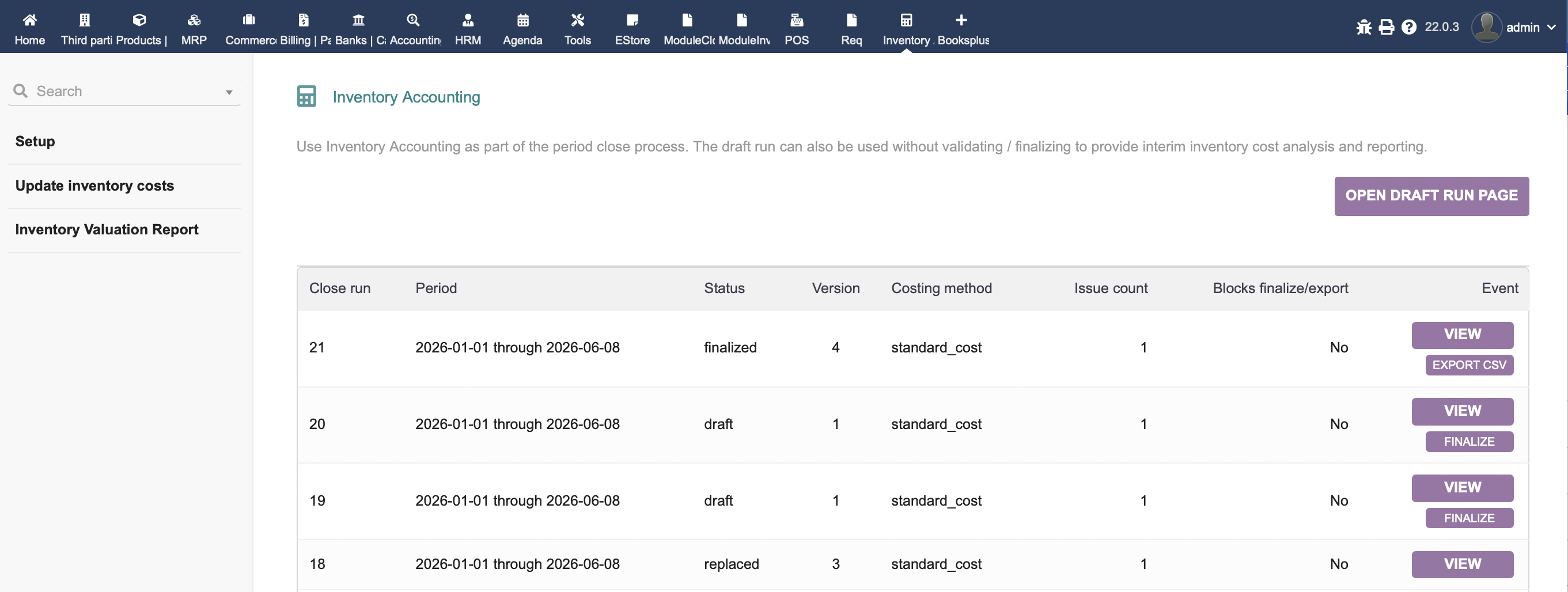The width and height of the screenshot is (1568, 592).
Task: Open the Third parties building icon
Action: click(x=85, y=20)
